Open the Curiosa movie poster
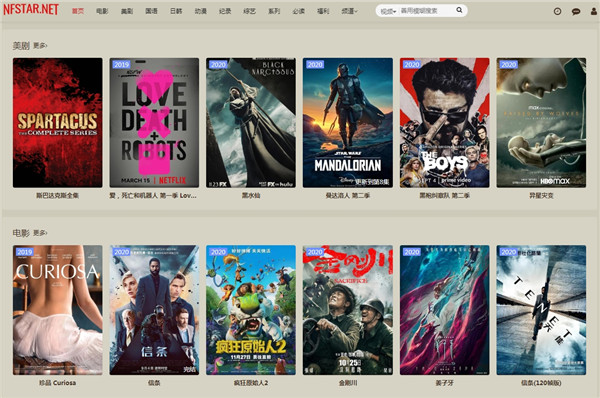600x398 pixels. coord(57,310)
